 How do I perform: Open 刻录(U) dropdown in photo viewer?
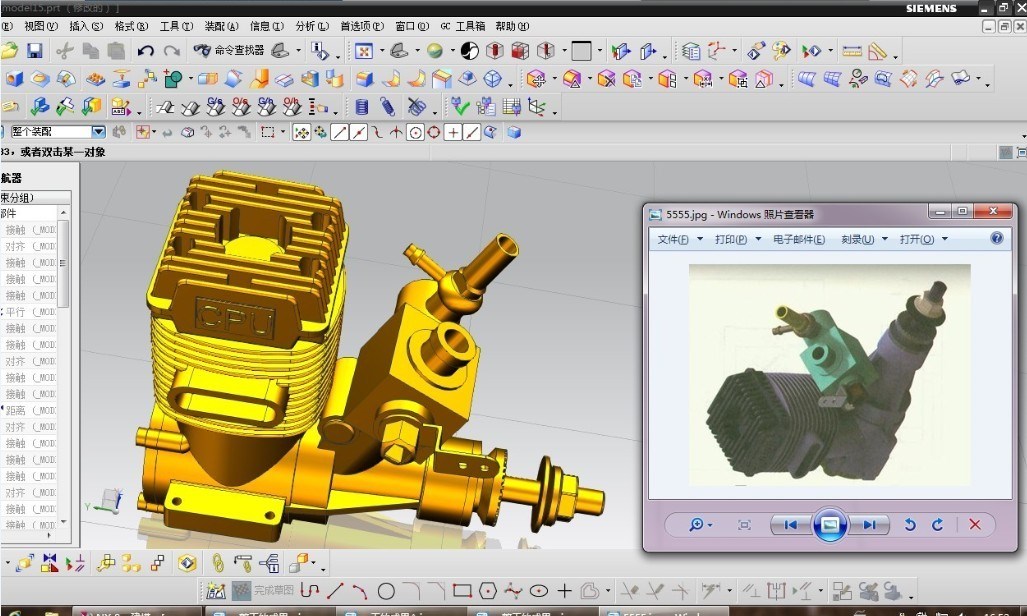point(864,239)
